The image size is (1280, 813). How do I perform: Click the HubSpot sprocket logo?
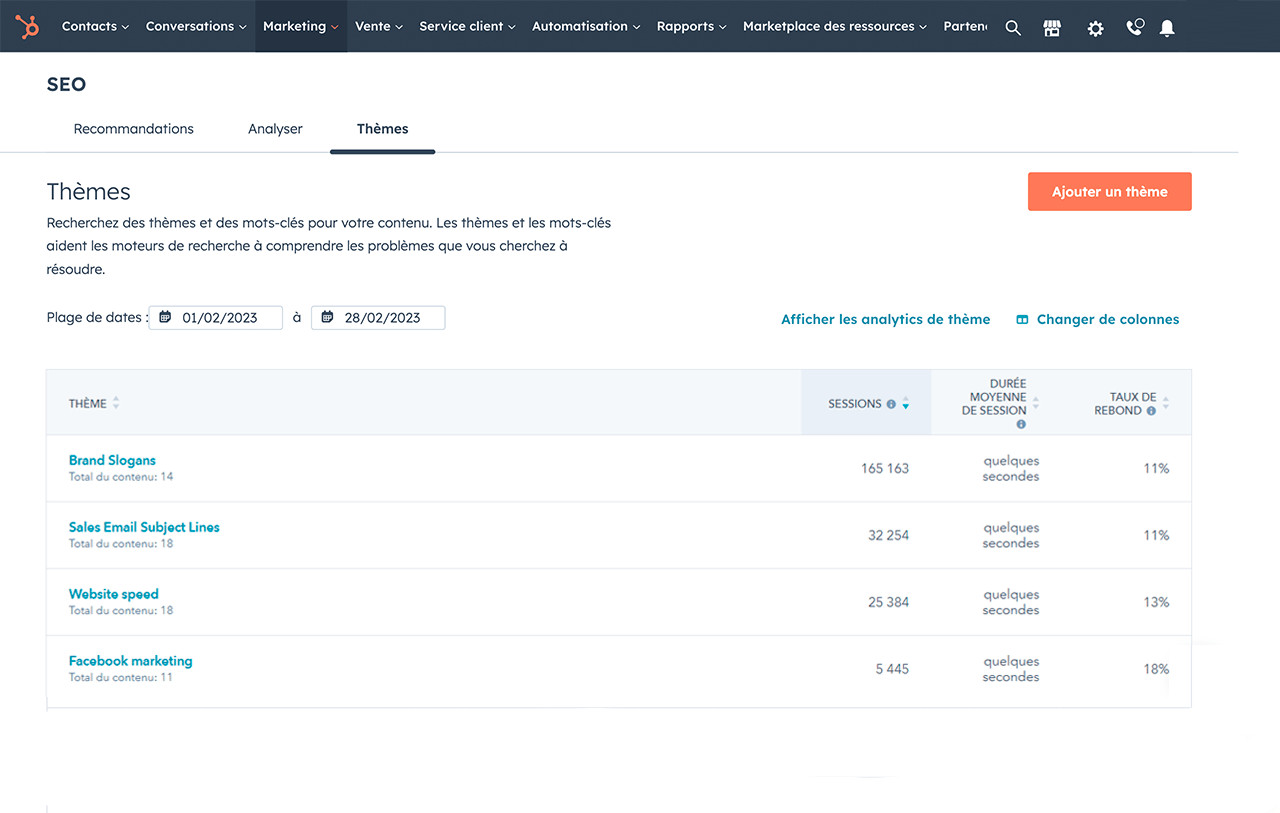(x=28, y=27)
